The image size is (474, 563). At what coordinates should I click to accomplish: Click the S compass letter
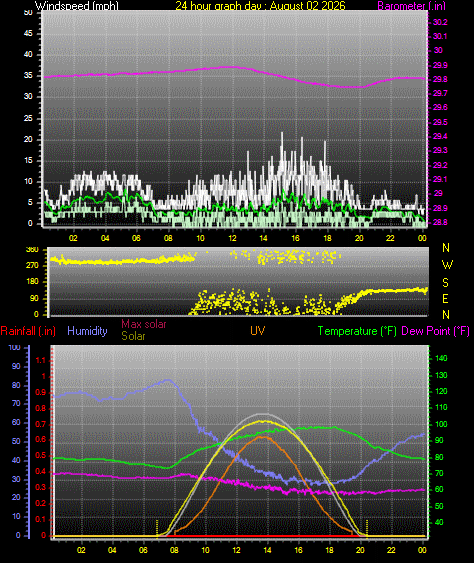(445, 283)
